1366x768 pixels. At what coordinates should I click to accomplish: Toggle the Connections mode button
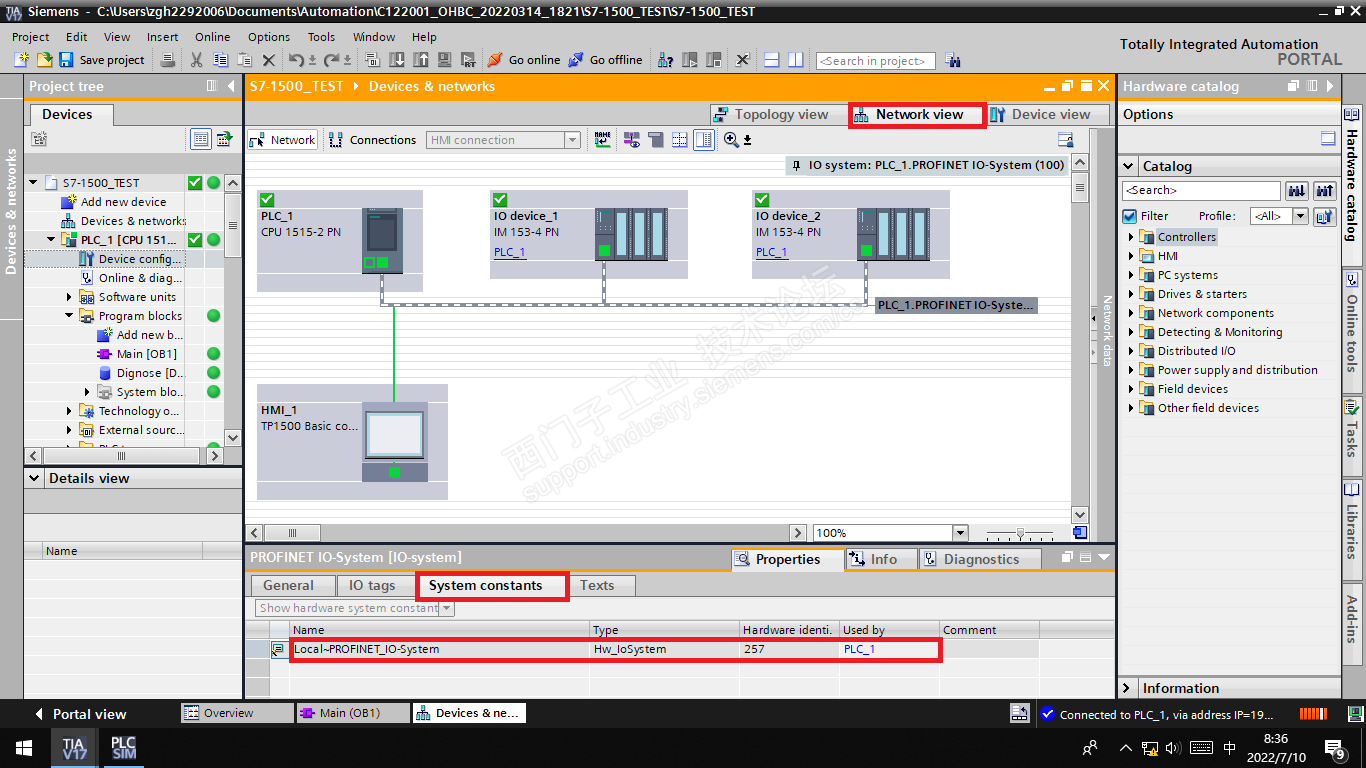point(373,140)
